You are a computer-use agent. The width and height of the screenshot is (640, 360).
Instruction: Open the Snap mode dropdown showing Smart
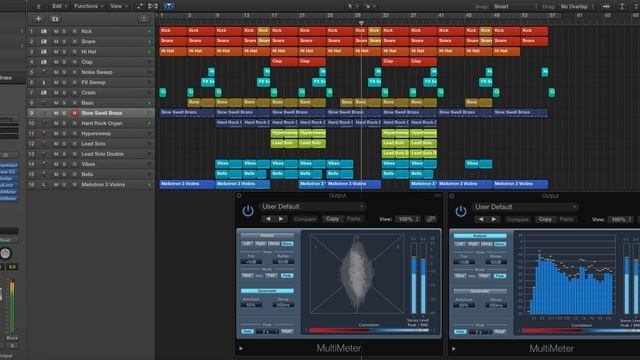pos(515,6)
